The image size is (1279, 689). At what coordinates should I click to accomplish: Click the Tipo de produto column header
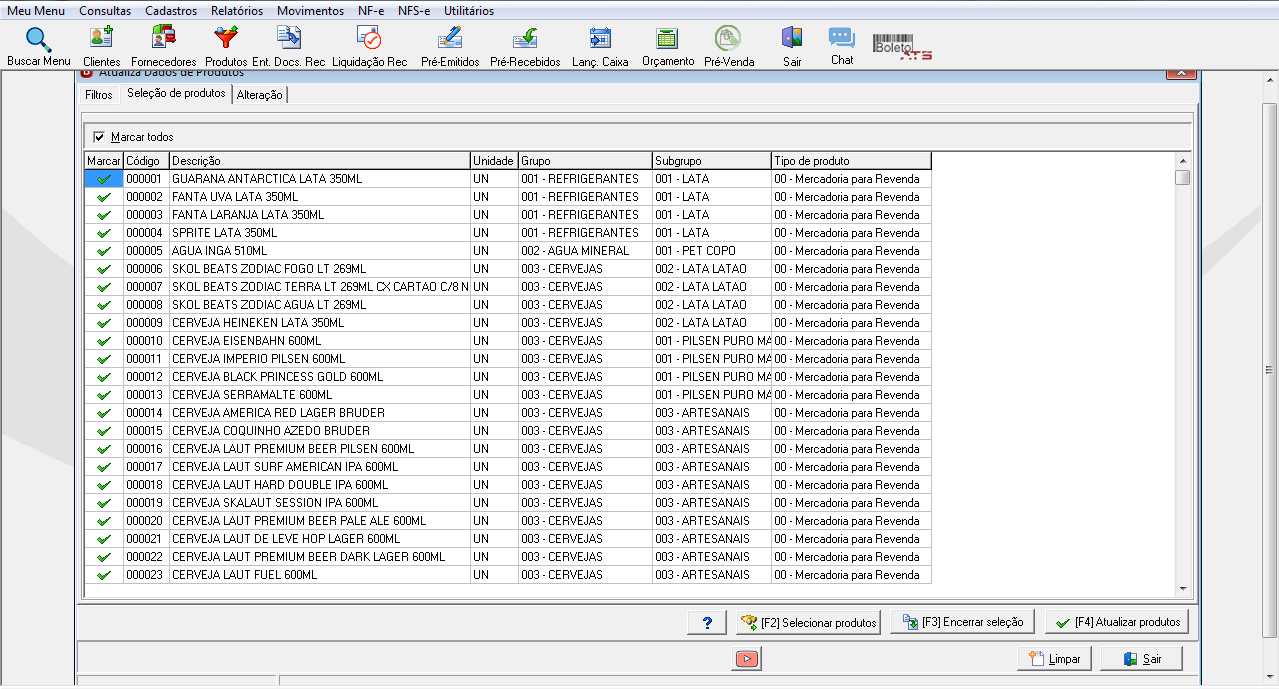(x=851, y=161)
